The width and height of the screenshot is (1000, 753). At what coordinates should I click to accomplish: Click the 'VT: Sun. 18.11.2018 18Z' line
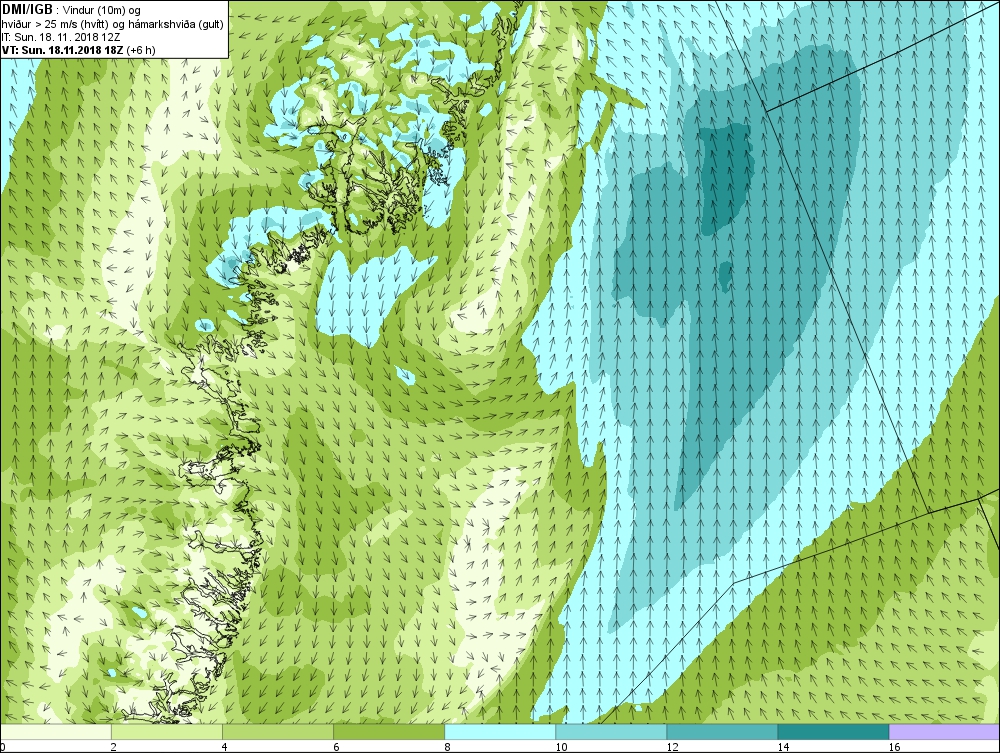(78, 50)
